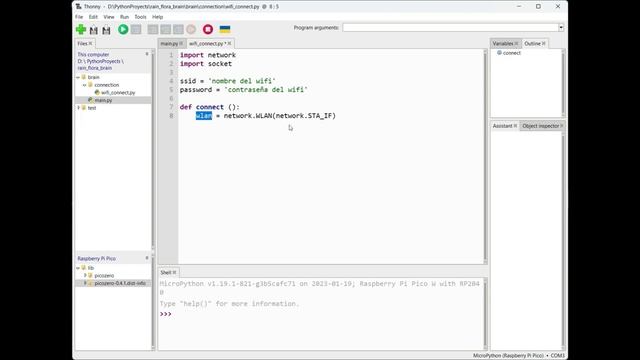Switch to the Variables tab
Screen dimensions: 640x360
click(x=502, y=43)
